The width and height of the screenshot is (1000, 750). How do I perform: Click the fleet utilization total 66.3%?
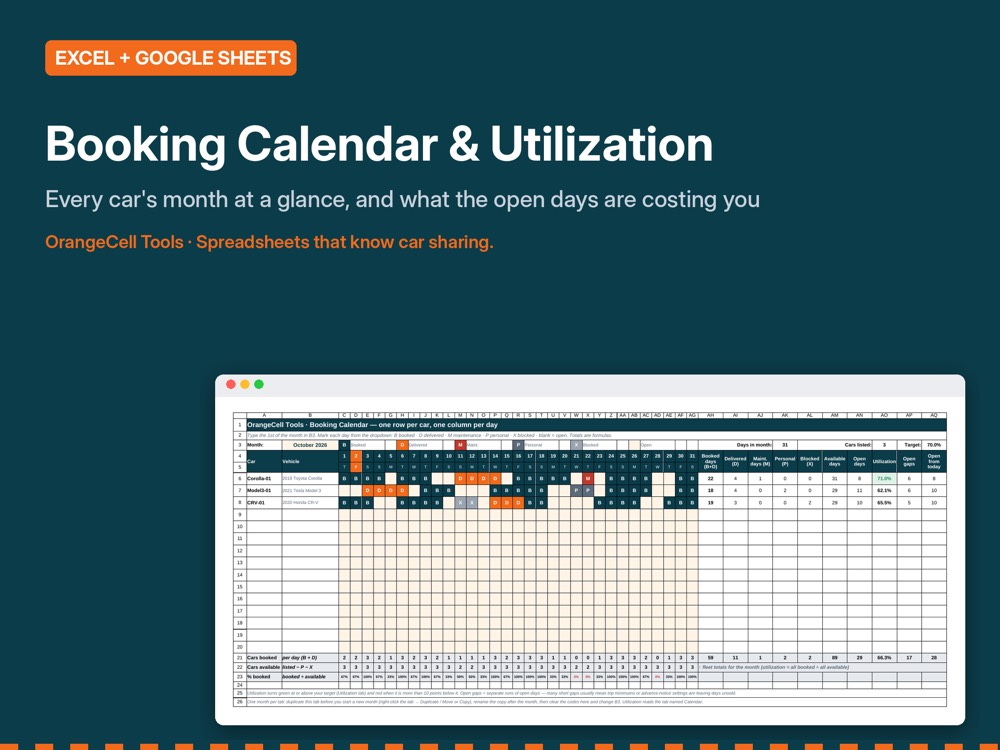point(884,658)
